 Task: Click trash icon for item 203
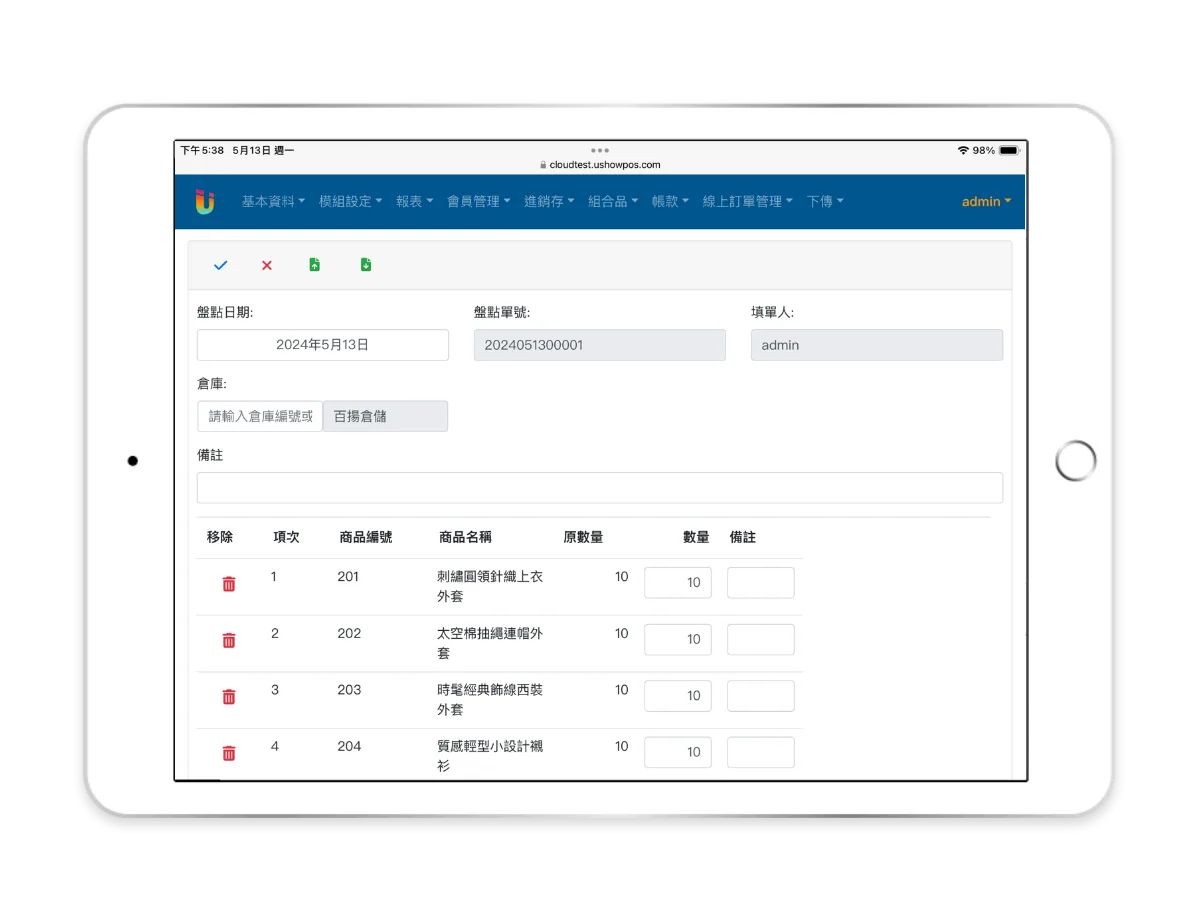click(x=229, y=697)
